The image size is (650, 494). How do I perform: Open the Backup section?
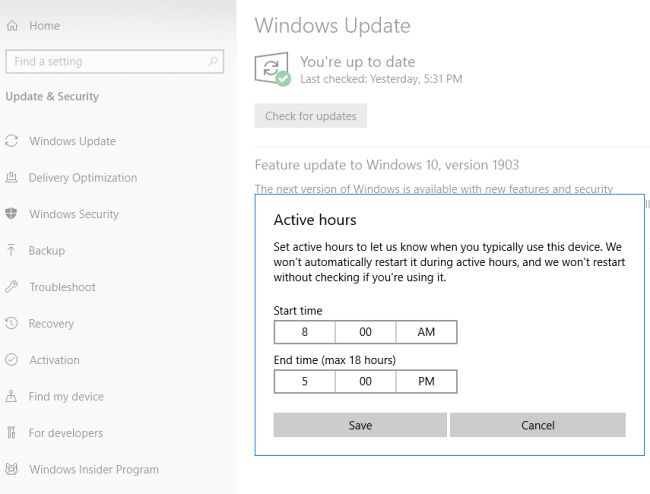pyautogui.click(x=47, y=250)
